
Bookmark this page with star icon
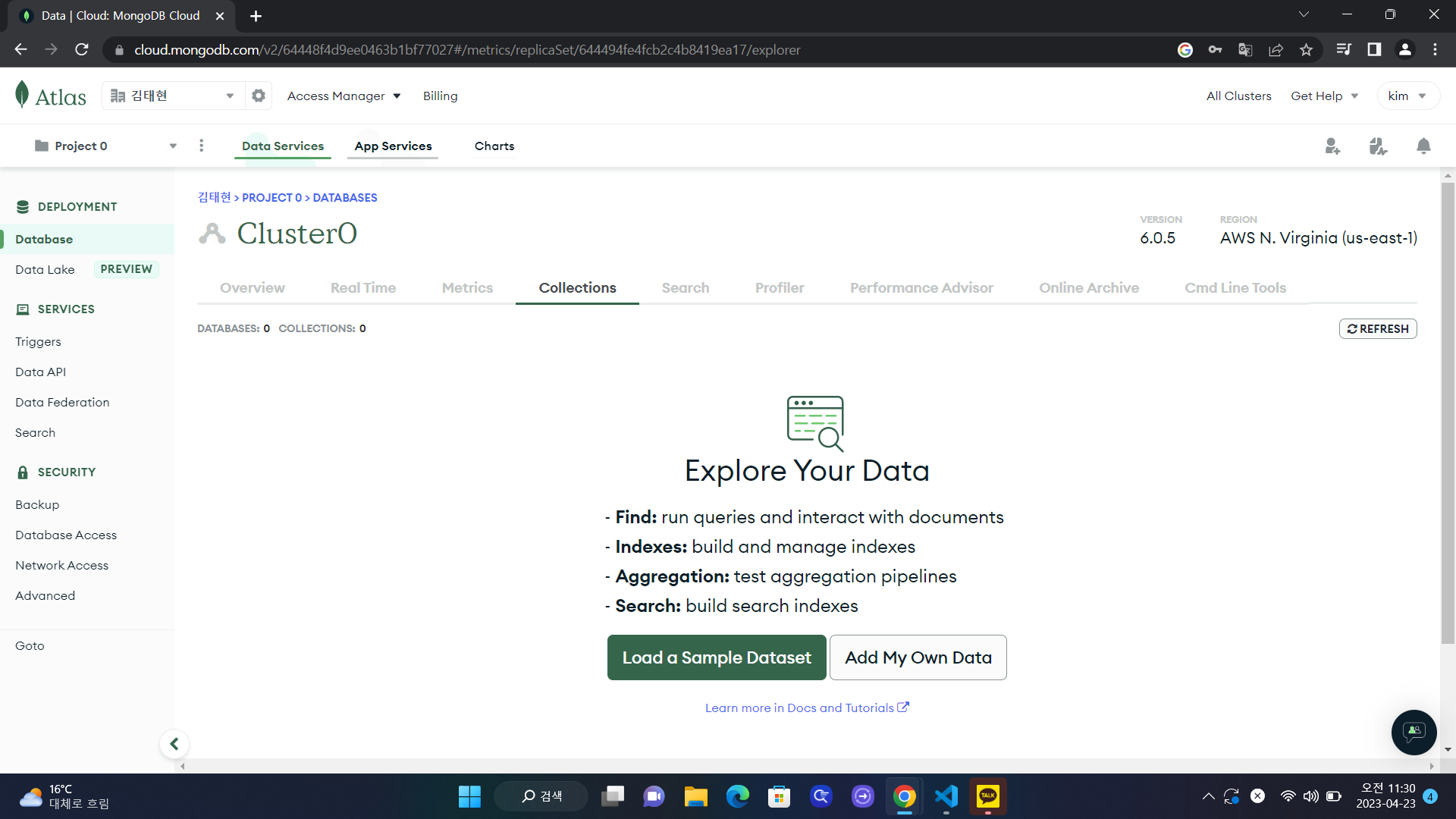1306,49
